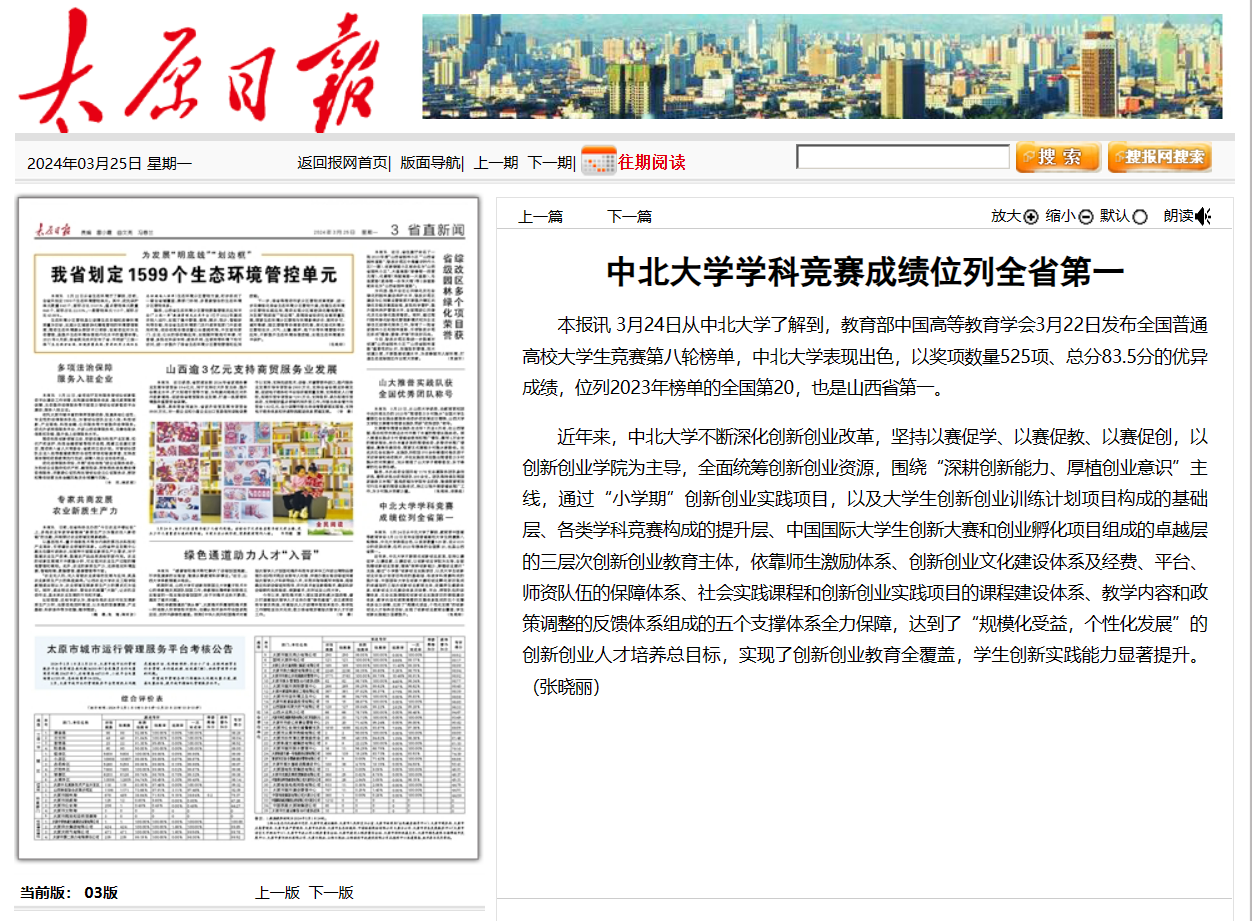Select the 默认 font size circle
The width and height of the screenshot is (1252, 921).
(x=1140, y=216)
